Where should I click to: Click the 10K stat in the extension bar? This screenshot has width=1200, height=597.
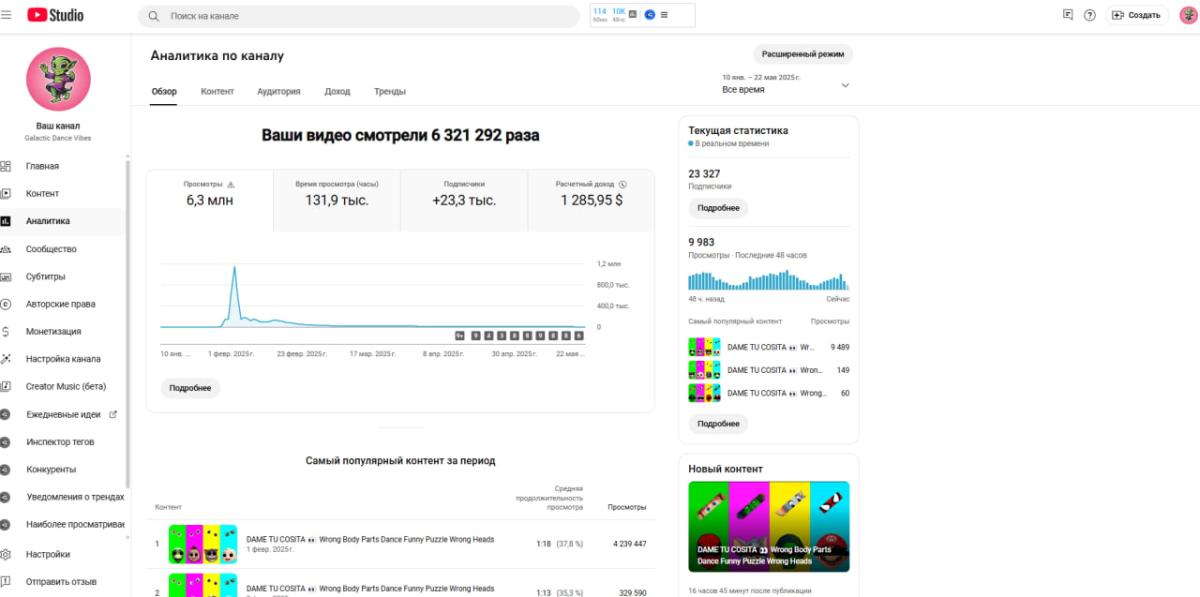coord(619,11)
